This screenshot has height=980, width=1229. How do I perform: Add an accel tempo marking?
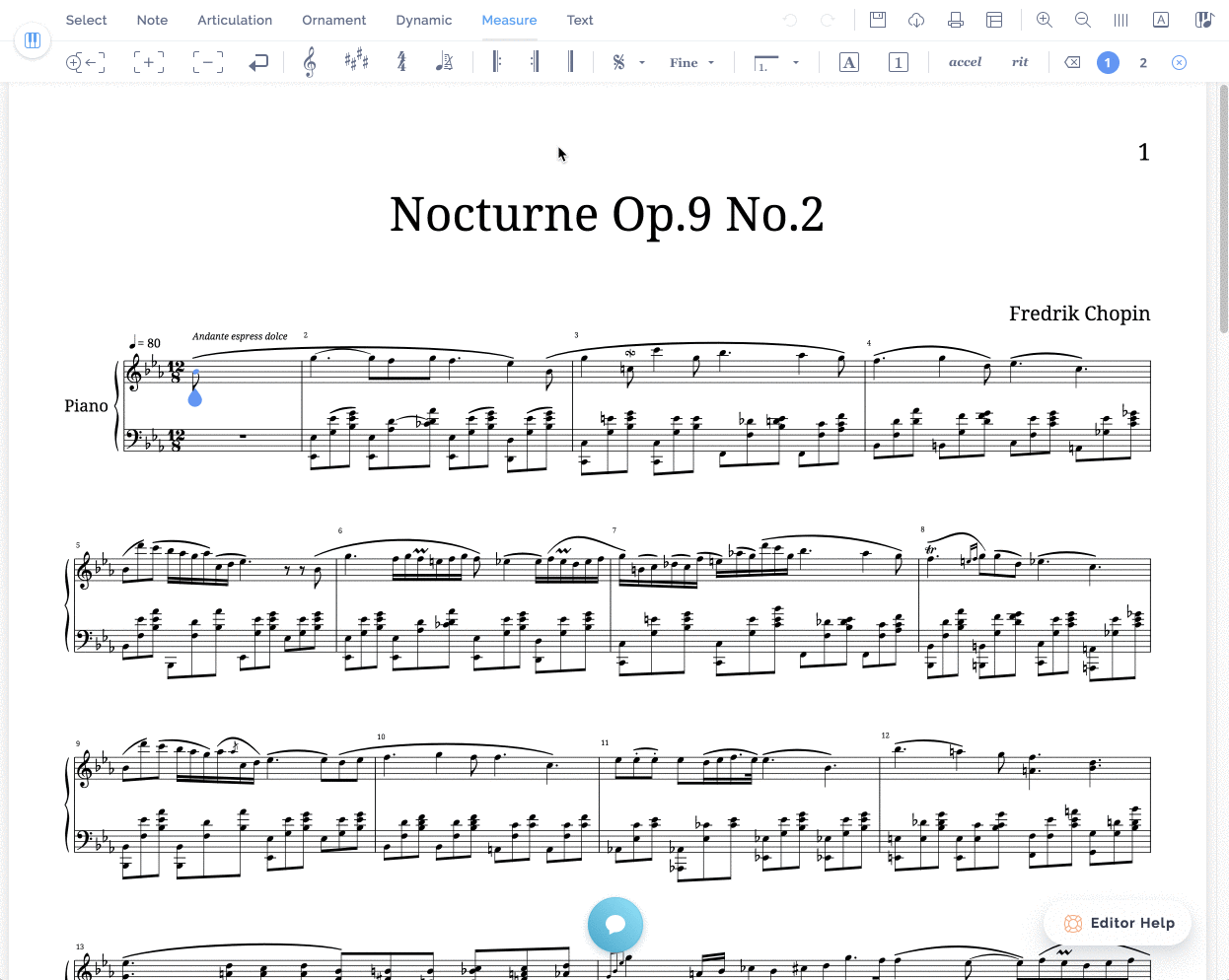pyautogui.click(x=965, y=61)
